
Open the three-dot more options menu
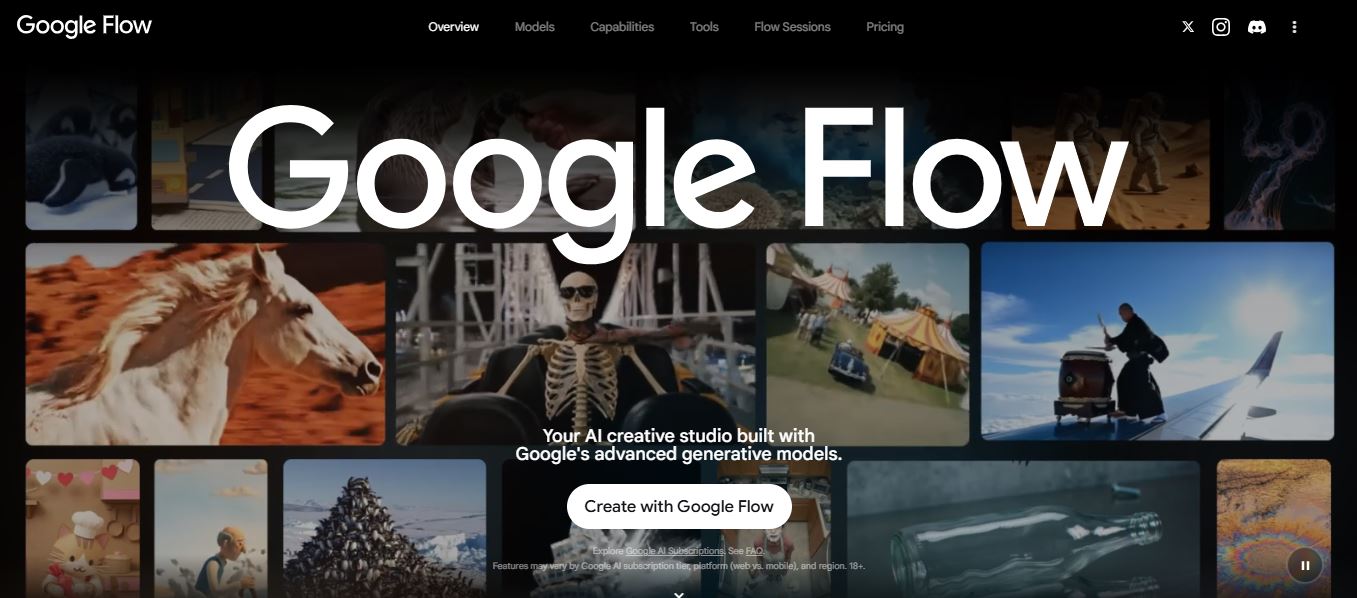point(1294,27)
